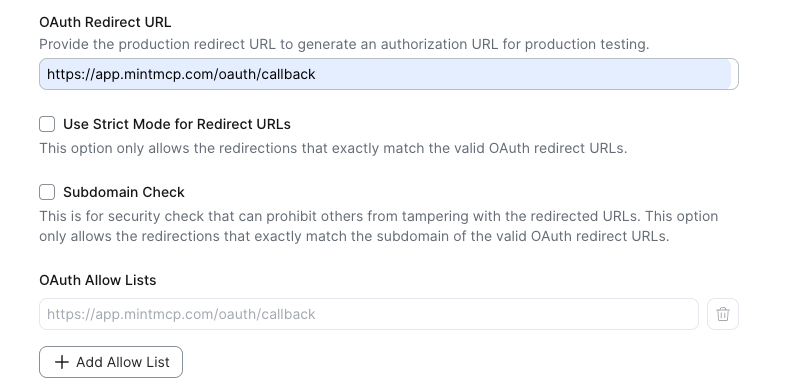
Task: Focus the OAuth Allow Lists input field
Action: tap(369, 314)
